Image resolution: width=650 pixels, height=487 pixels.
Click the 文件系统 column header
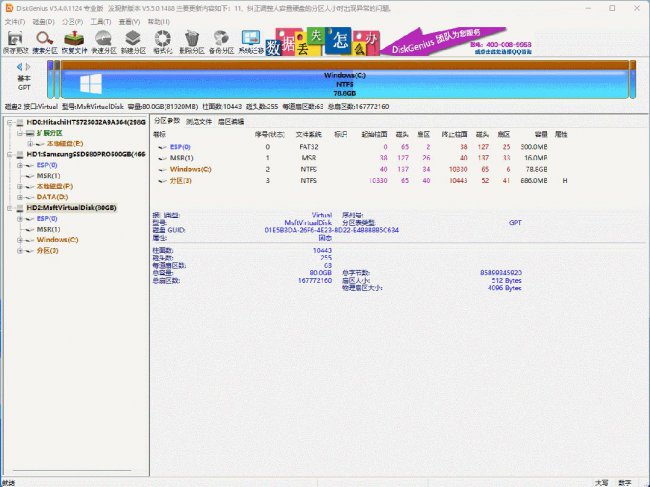pyautogui.click(x=308, y=134)
